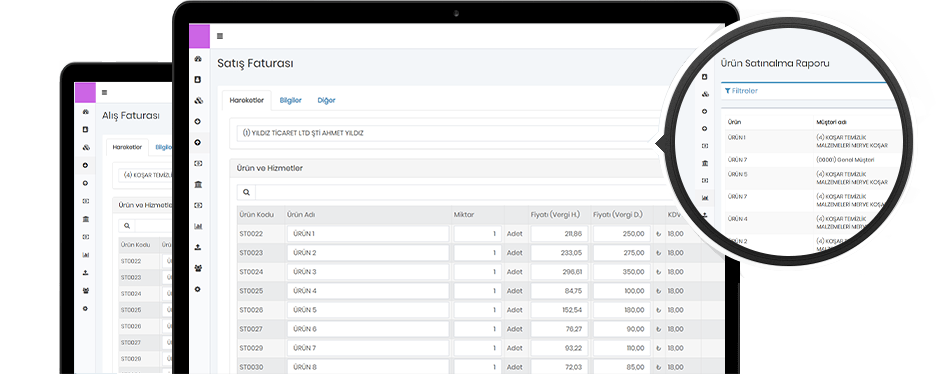
Task: Open the cubes icon in Ürün Satınalma Raporu sidebar
Action: click(705, 94)
